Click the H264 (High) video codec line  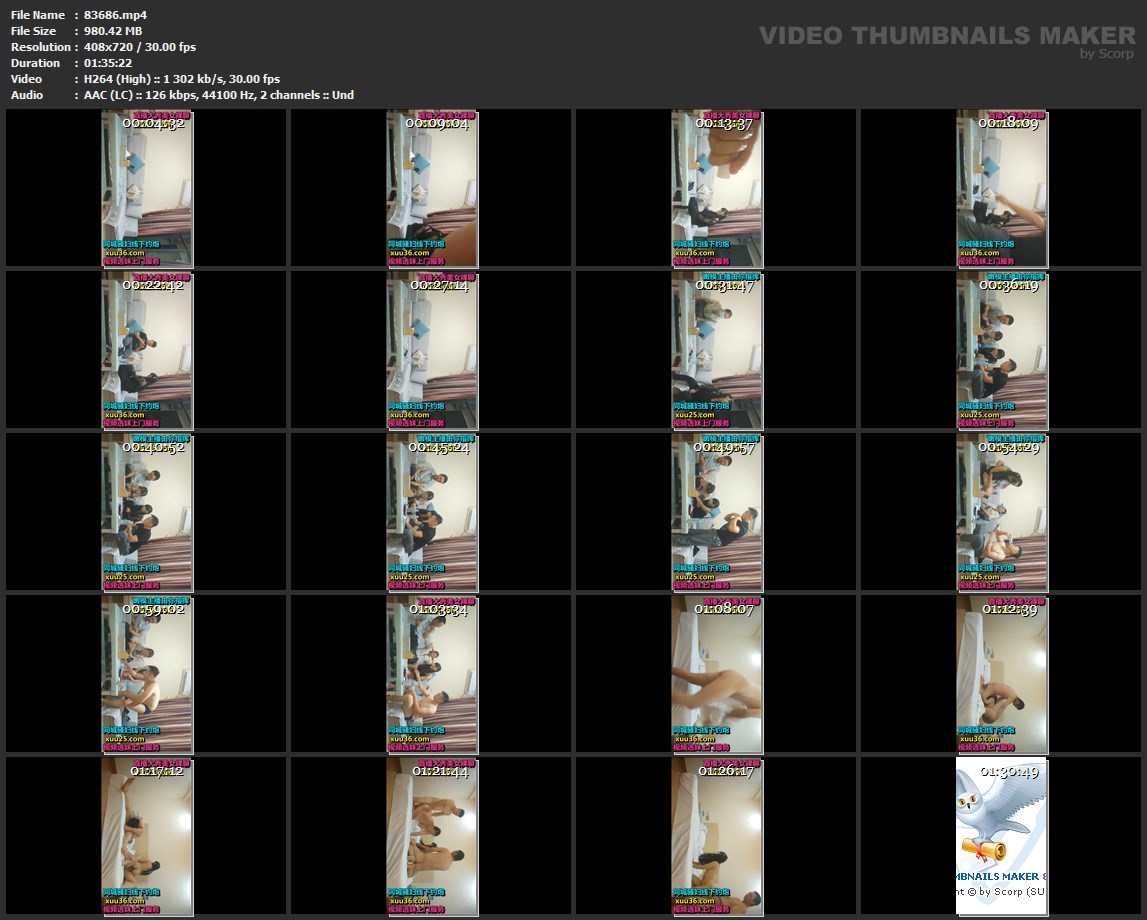coord(182,79)
